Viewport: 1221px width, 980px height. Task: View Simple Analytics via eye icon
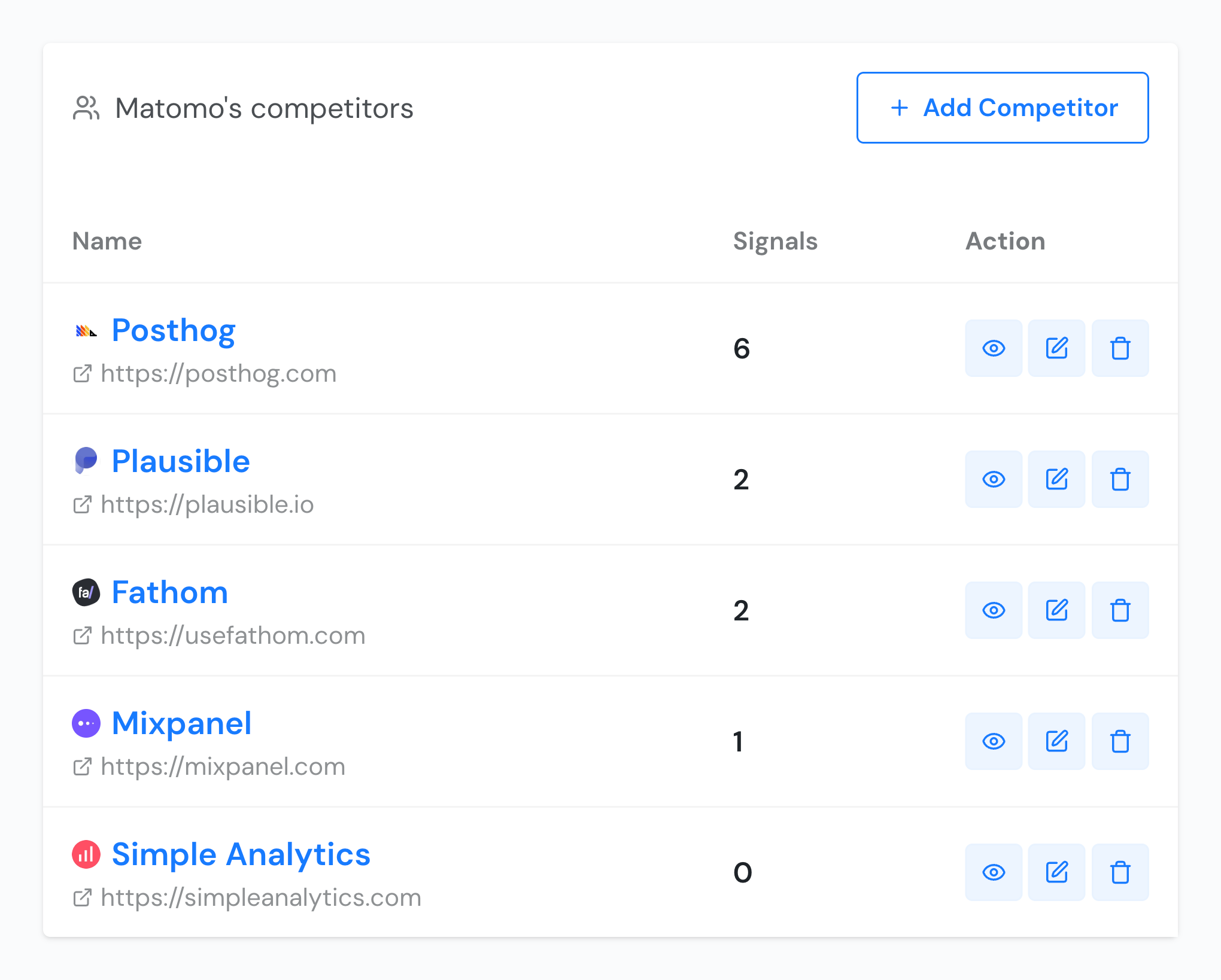(x=994, y=872)
